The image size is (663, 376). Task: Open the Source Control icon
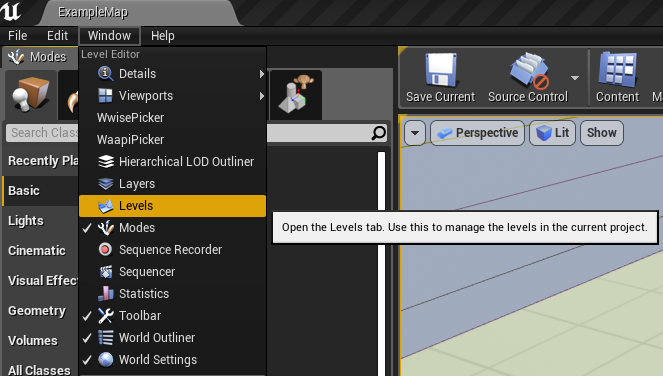coord(529,70)
